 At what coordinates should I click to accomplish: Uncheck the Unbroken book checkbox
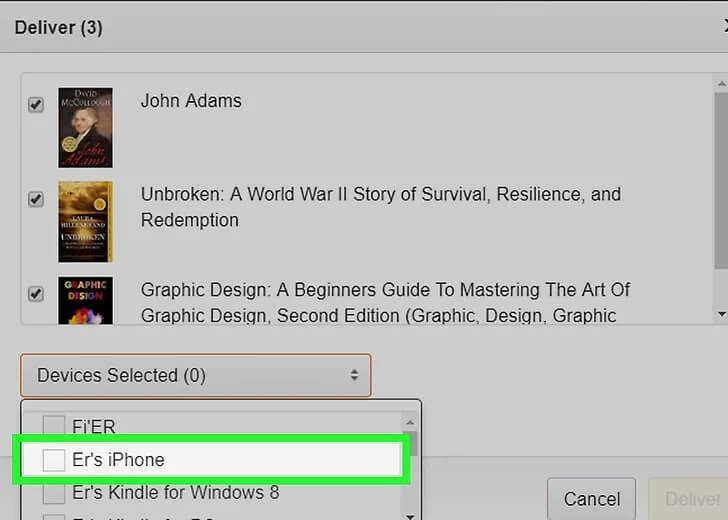(x=36, y=199)
